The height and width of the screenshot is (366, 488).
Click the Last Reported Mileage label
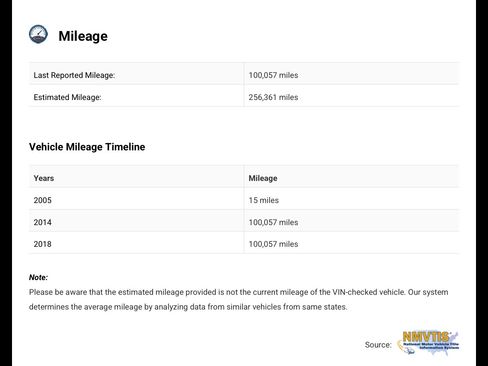[74, 75]
